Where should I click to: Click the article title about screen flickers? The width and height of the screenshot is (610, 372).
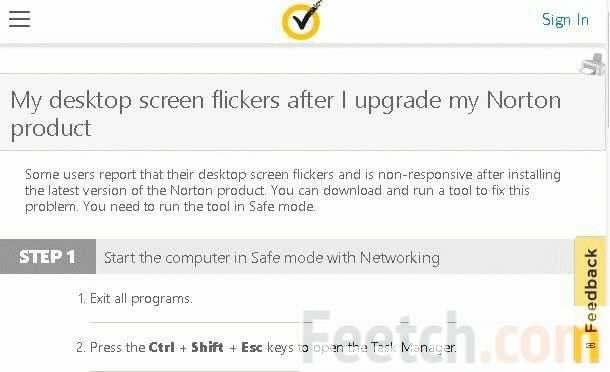pyautogui.click(x=285, y=114)
